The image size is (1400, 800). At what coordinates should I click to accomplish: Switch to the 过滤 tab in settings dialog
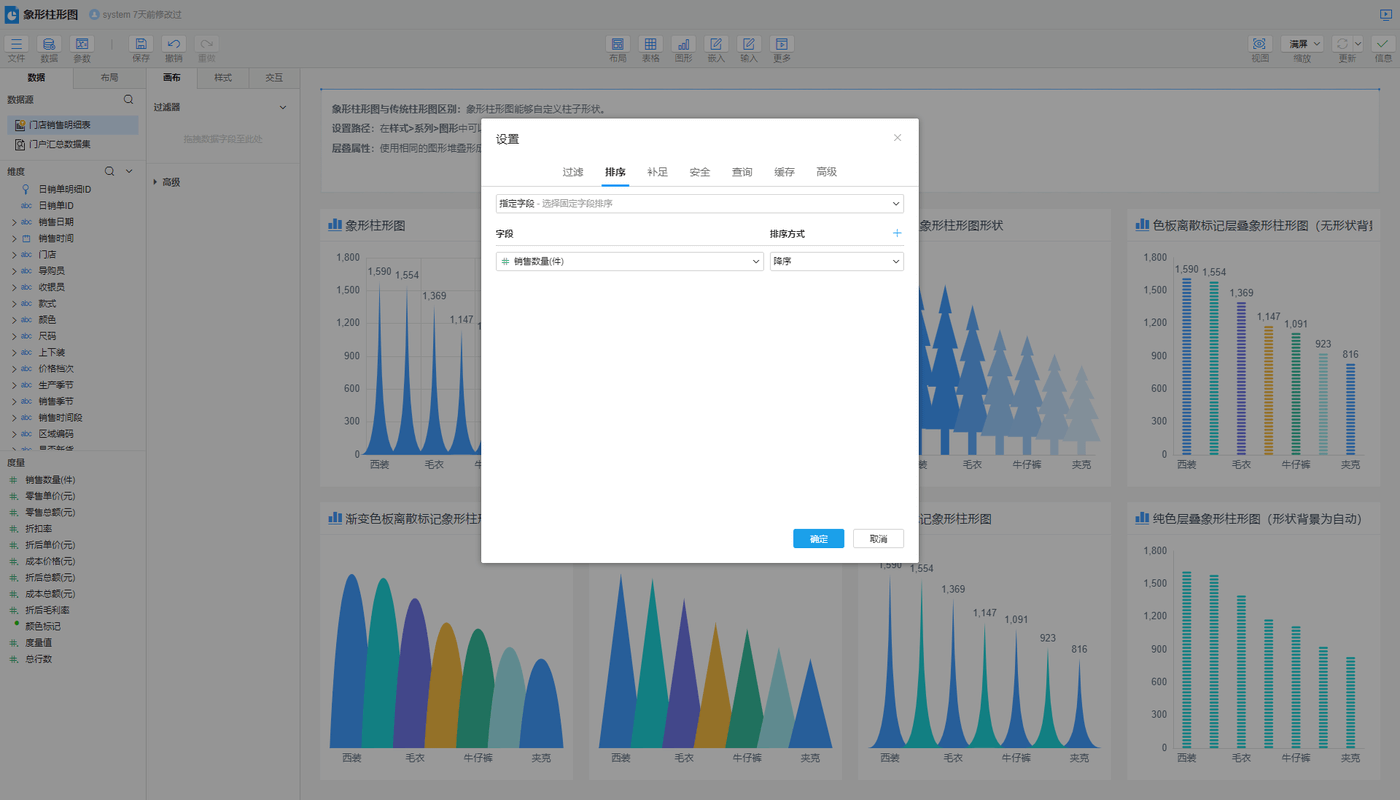pyautogui.click(x=572, y=172)
